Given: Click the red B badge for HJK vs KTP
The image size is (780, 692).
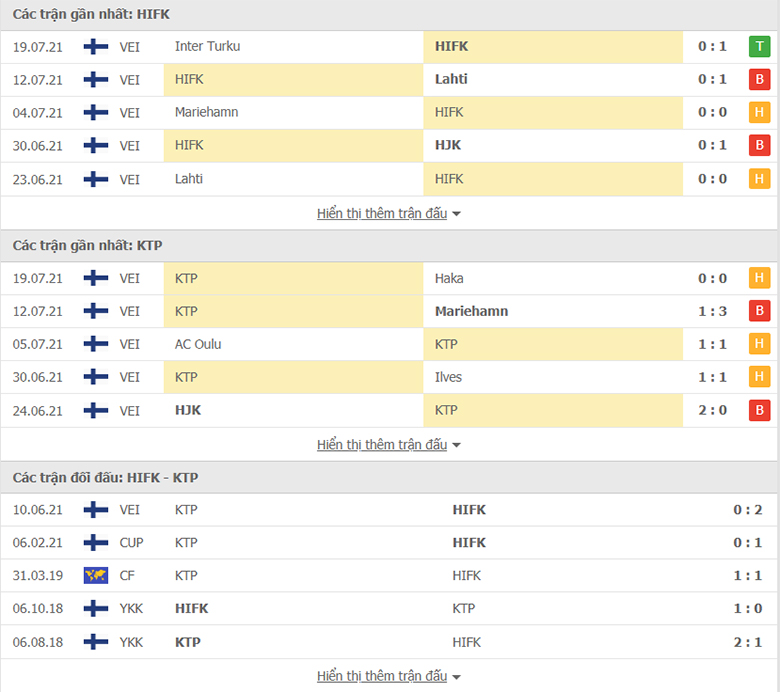Looking at the screenshot, I should click(x=760, y=411).
